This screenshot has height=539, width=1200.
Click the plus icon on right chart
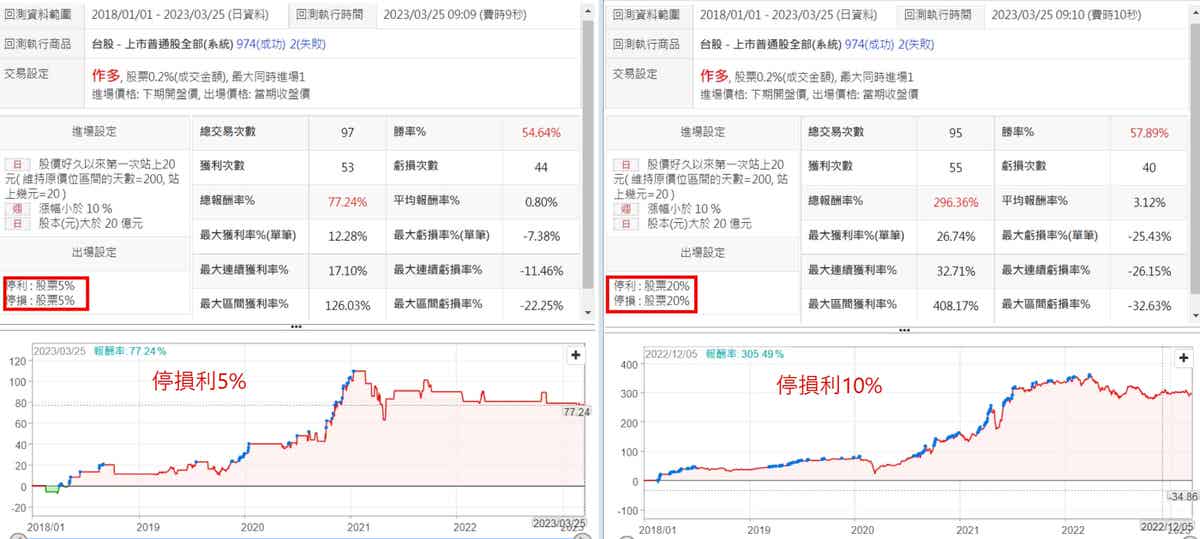[1182, 354]
